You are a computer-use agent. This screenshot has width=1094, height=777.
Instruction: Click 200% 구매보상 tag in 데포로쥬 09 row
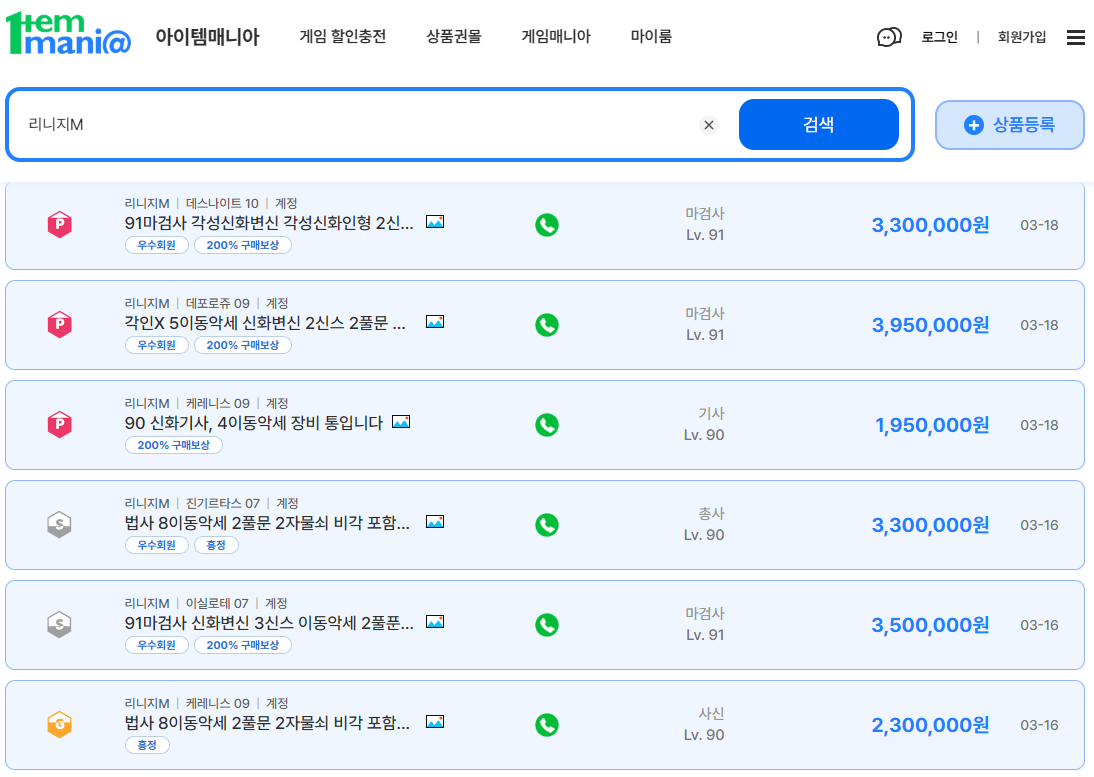pyautogui.click(x=243, y=345)
